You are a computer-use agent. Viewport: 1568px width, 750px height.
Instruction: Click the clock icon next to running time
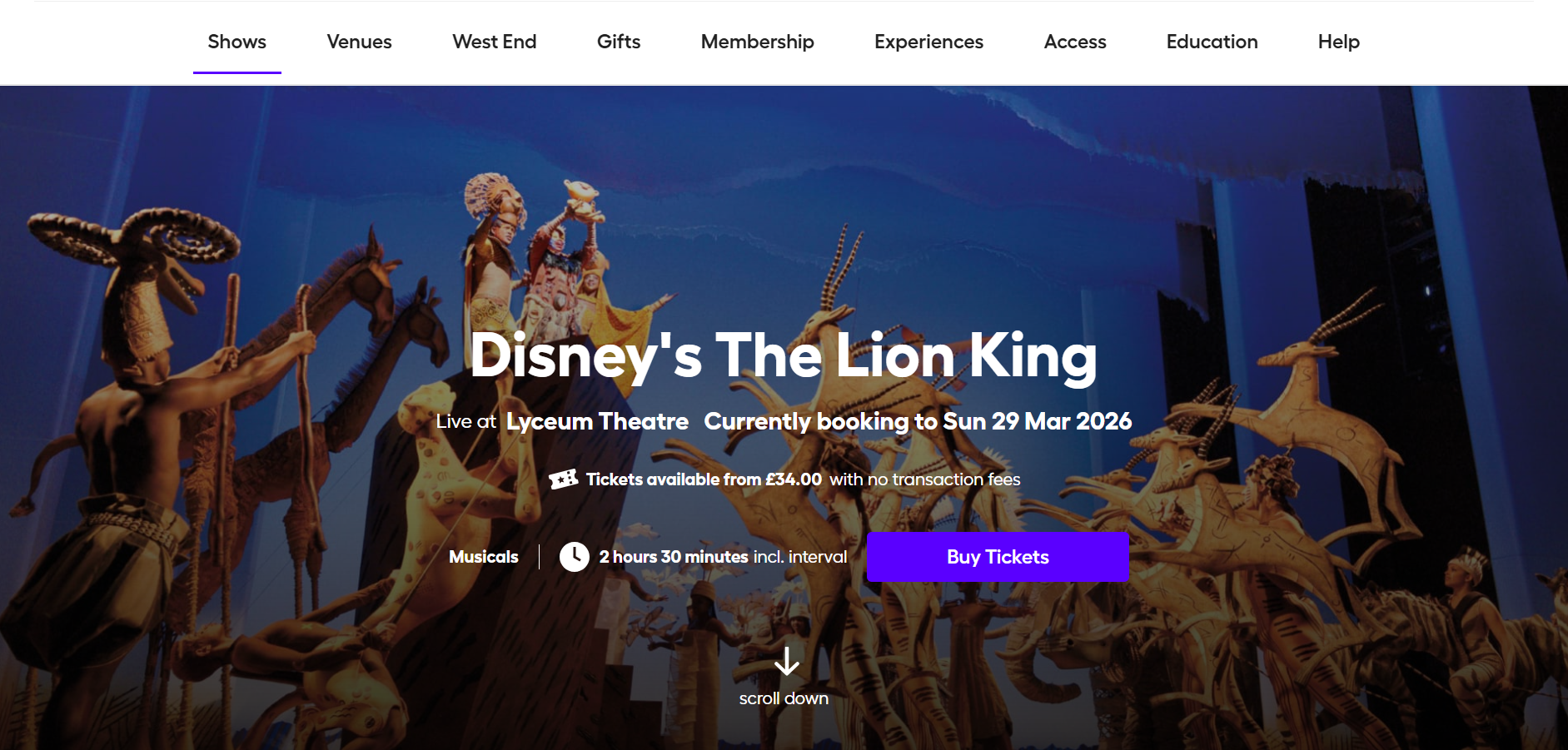coord(574,557)
